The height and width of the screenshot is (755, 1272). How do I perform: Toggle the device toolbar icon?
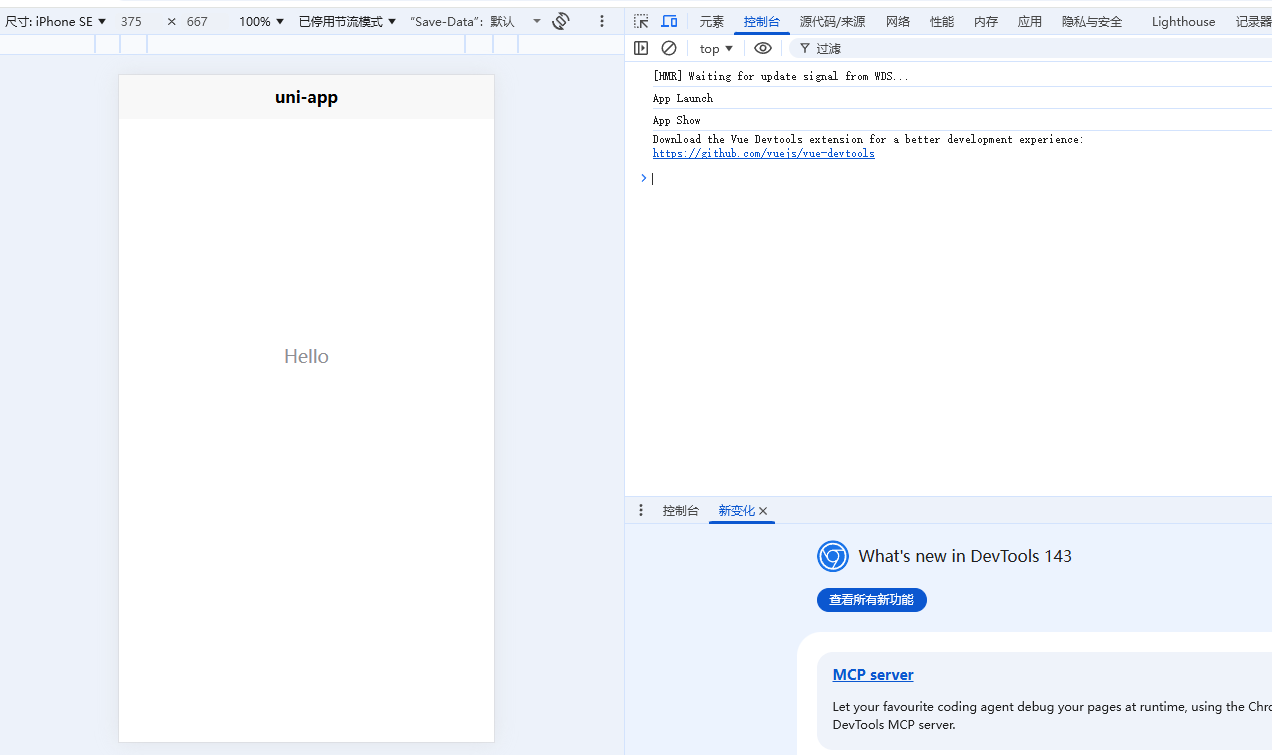669,21
